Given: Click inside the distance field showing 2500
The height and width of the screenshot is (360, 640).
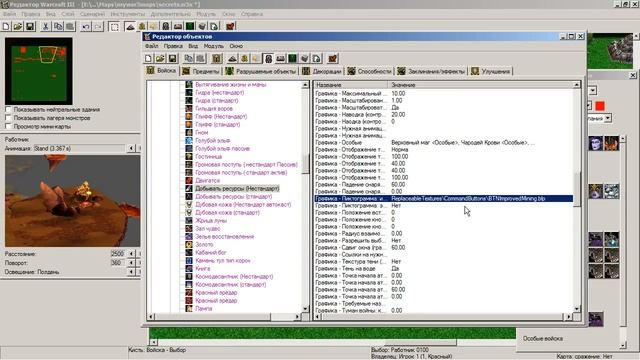Looking at the screenshot, I should pyautogui.click(x=118, y=254).
